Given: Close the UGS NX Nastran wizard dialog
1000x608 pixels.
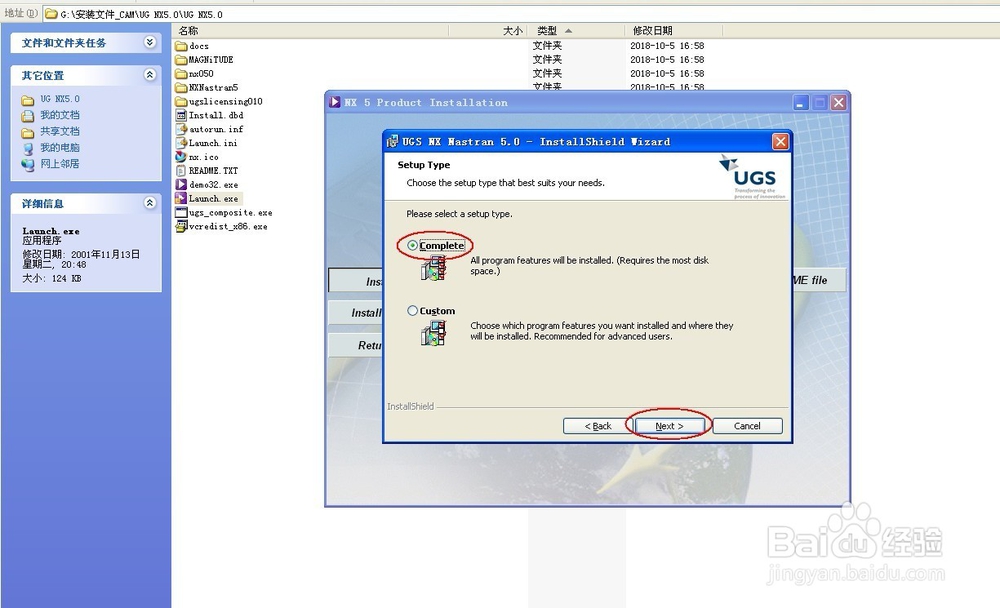Looking at the screenshot, I should (x=781, y=142).
